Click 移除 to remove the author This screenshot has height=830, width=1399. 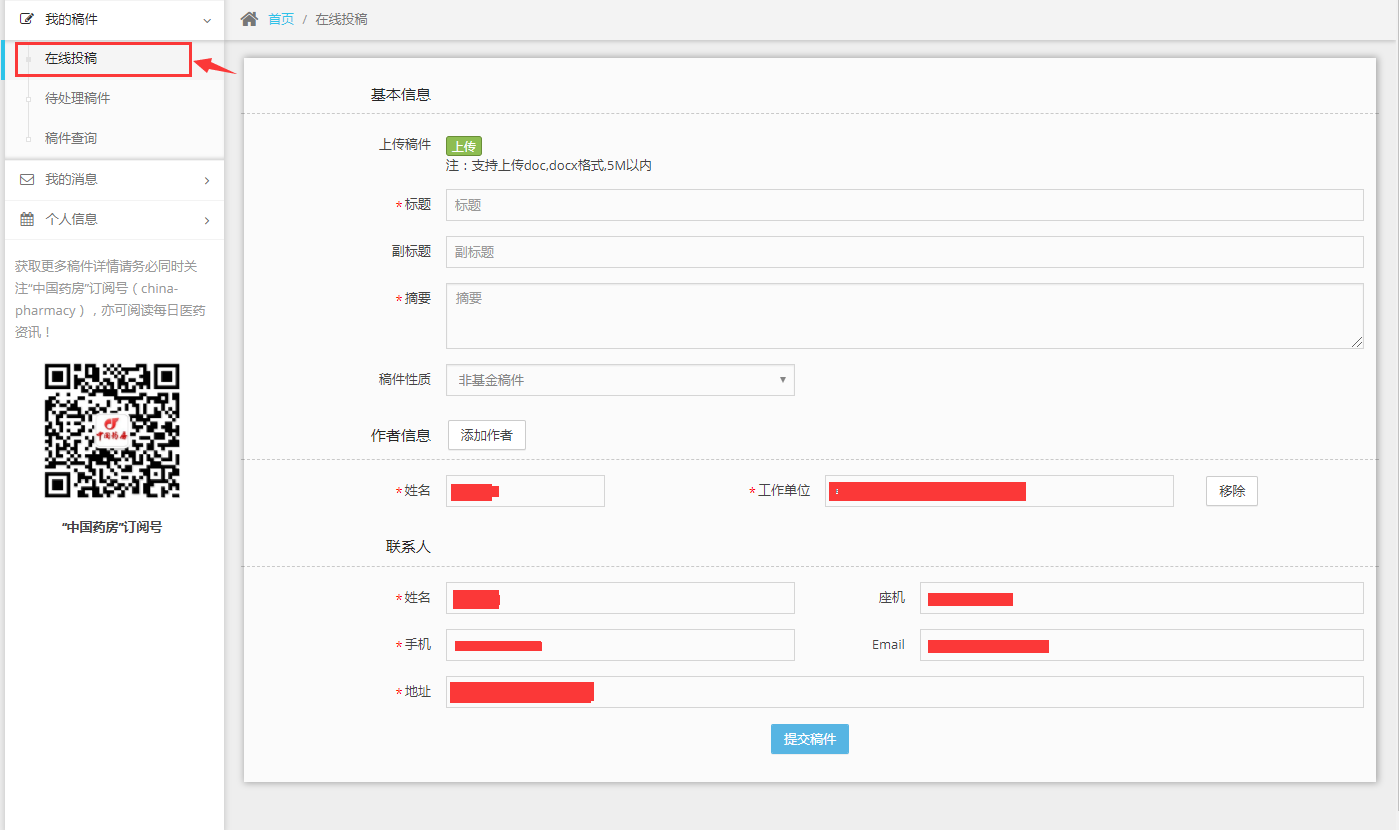tap(1231, 491)
